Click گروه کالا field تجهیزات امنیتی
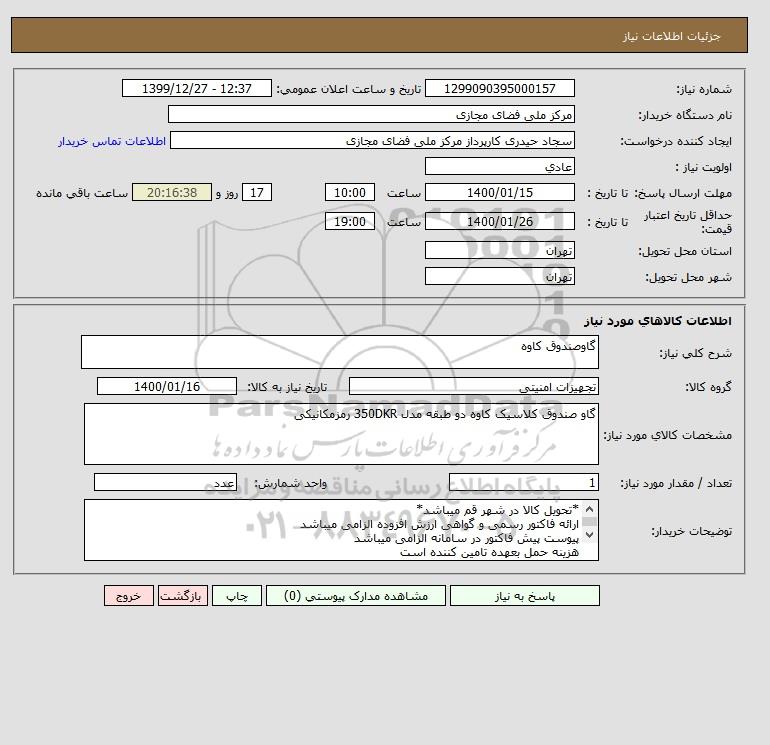The height and width of the screenshot is (745, 770). pos(473,386)
